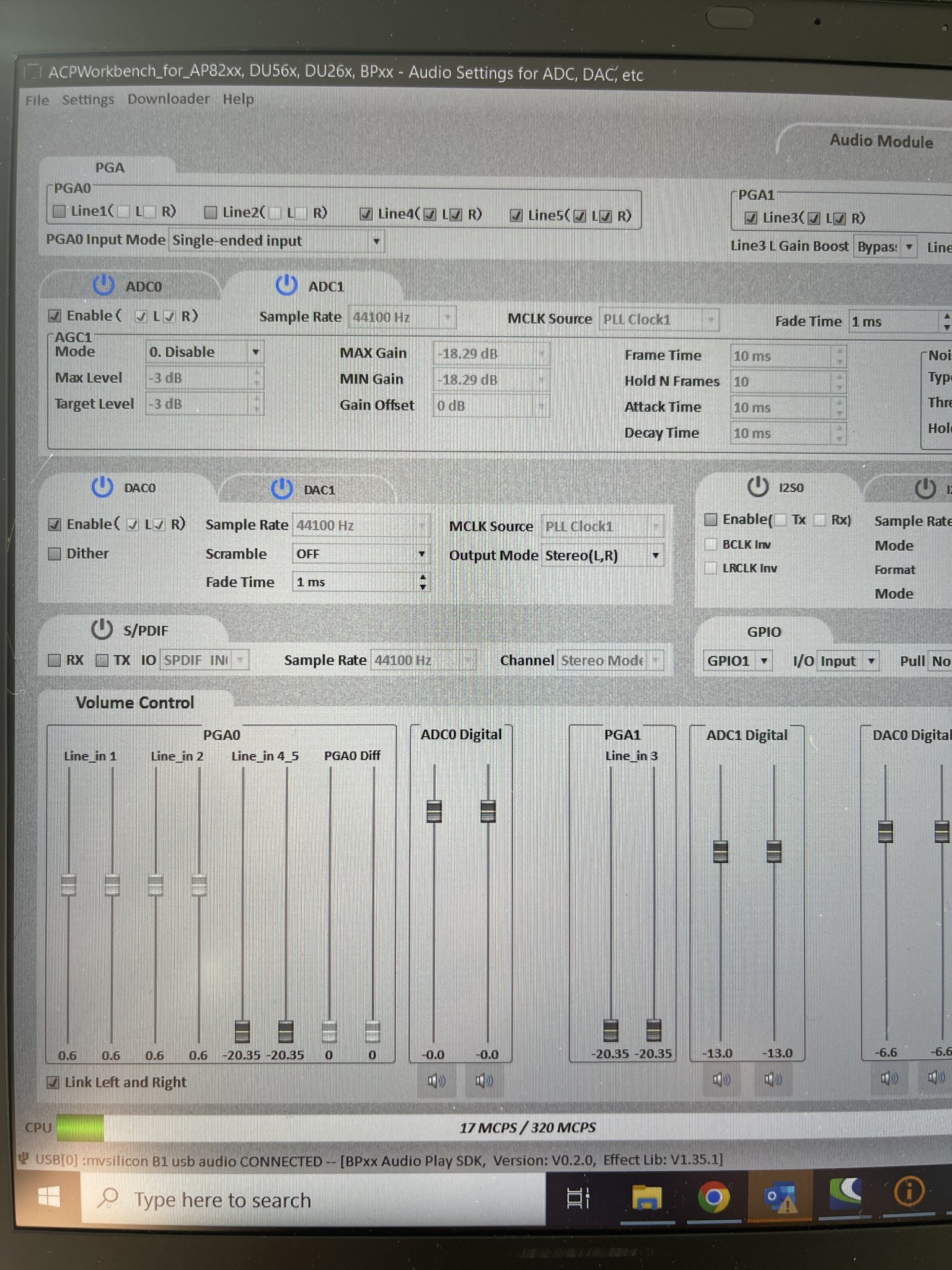Click ADC1 Digital right volume slider
This screenshot has width=952, height=1270.
coord(773,851)
